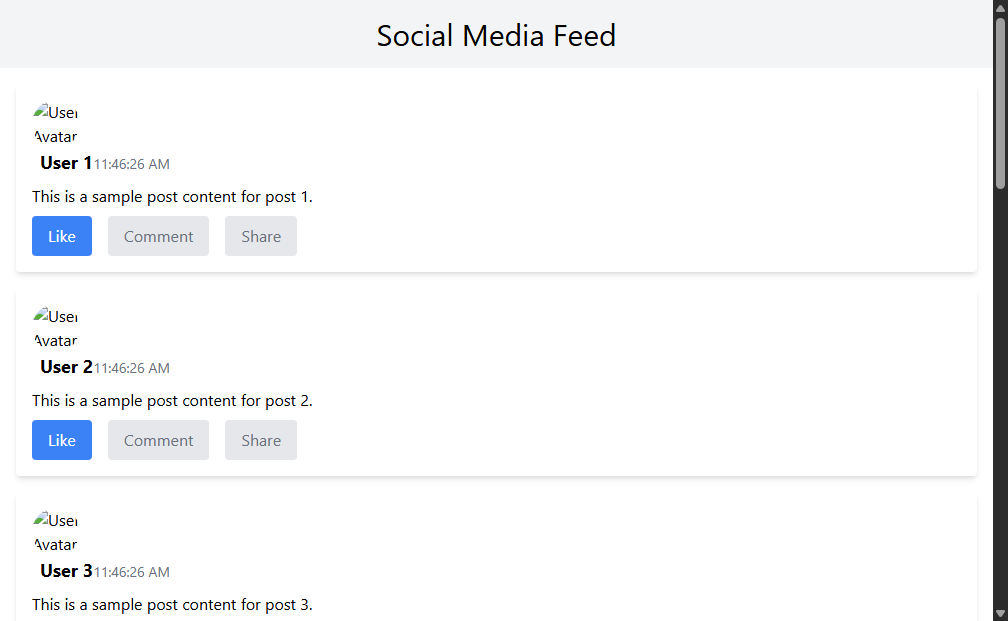Viewport: 1008px width, 621px height.
Task: Click User 1's broken avatar image
Action: [55, 124]
